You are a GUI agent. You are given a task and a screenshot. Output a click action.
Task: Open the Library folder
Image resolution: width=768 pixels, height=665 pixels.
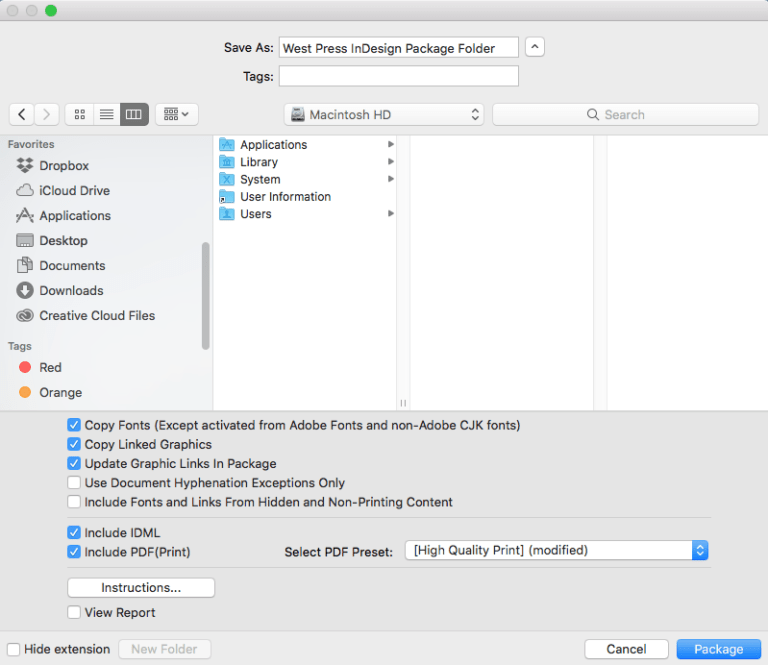coord(259,162)
